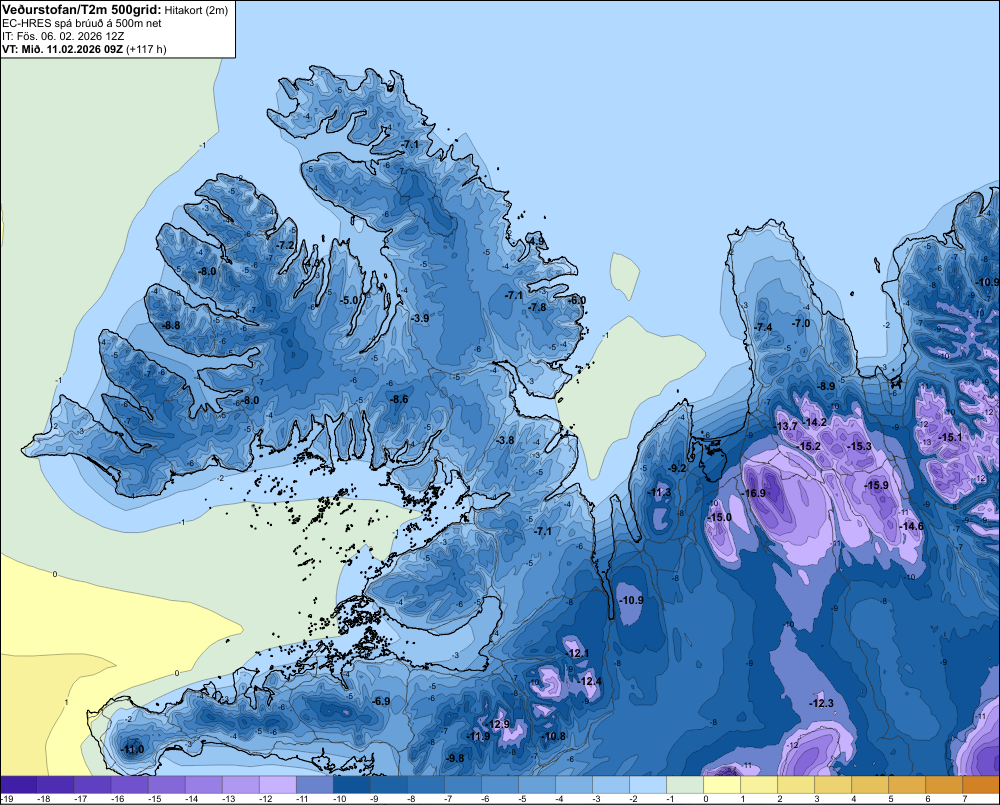1000x805 pixels.
Task: Select the legend swatch labeled -15
Action: [x=166, y=785]
